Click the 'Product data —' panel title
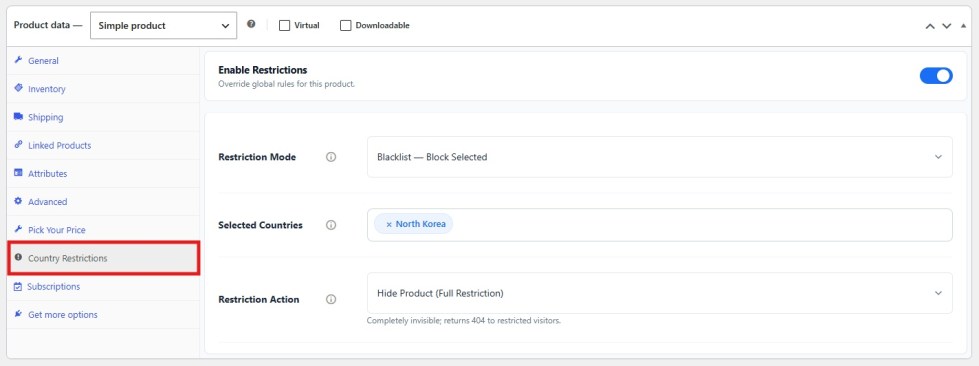 (x=48, y=26)
